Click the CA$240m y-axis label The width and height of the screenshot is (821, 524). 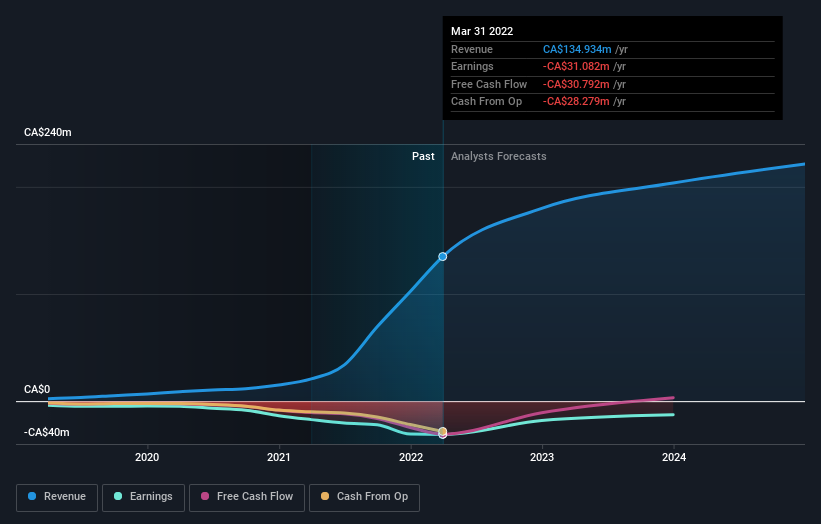pos(48,132)
